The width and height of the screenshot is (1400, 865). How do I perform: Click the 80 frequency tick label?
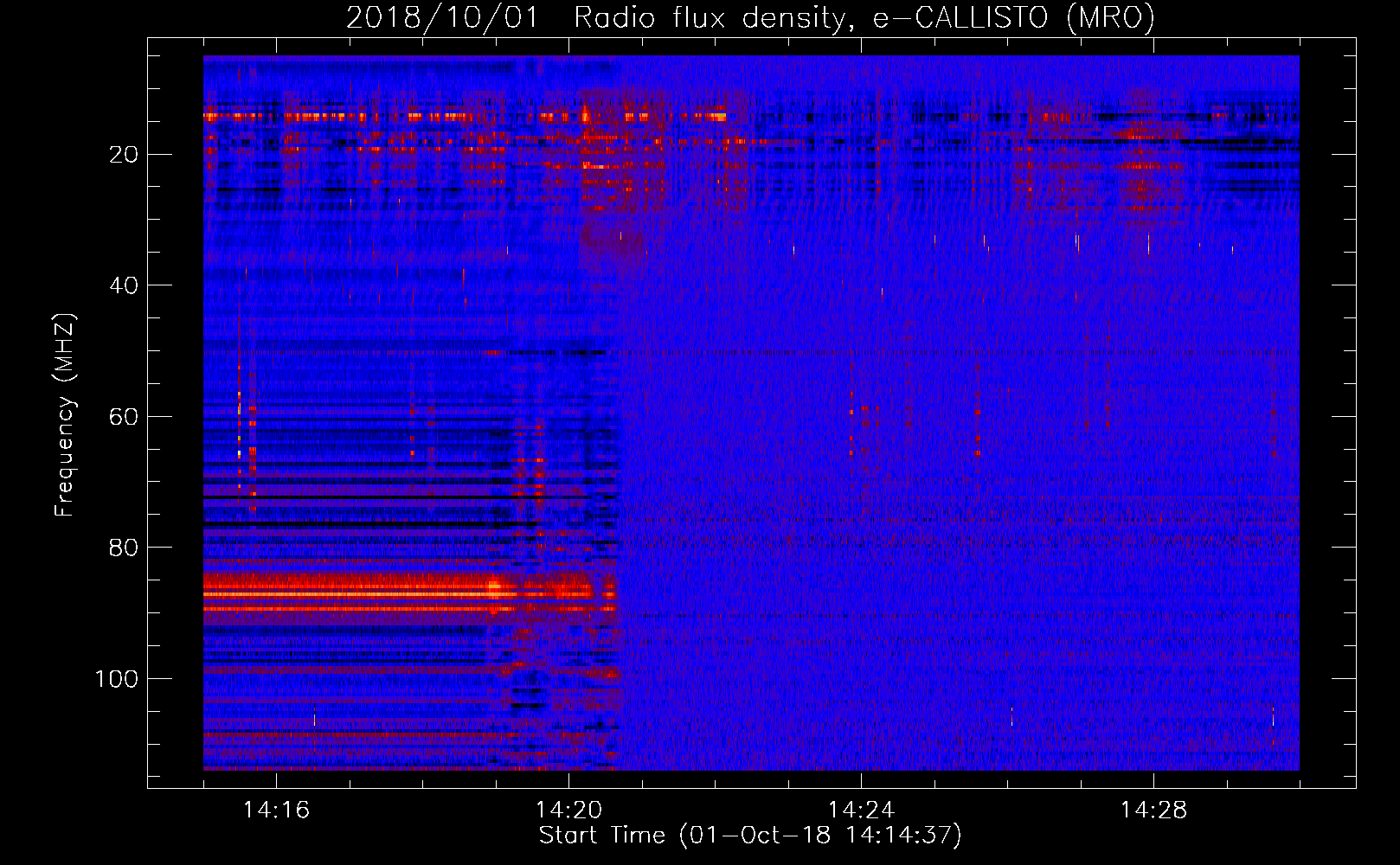pos(124,548)
